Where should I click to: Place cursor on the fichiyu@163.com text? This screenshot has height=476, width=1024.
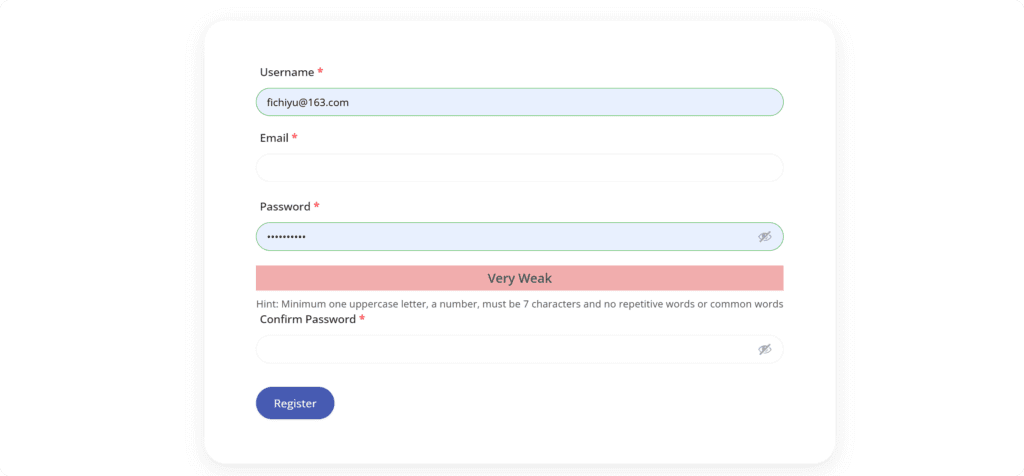point(307,102)
